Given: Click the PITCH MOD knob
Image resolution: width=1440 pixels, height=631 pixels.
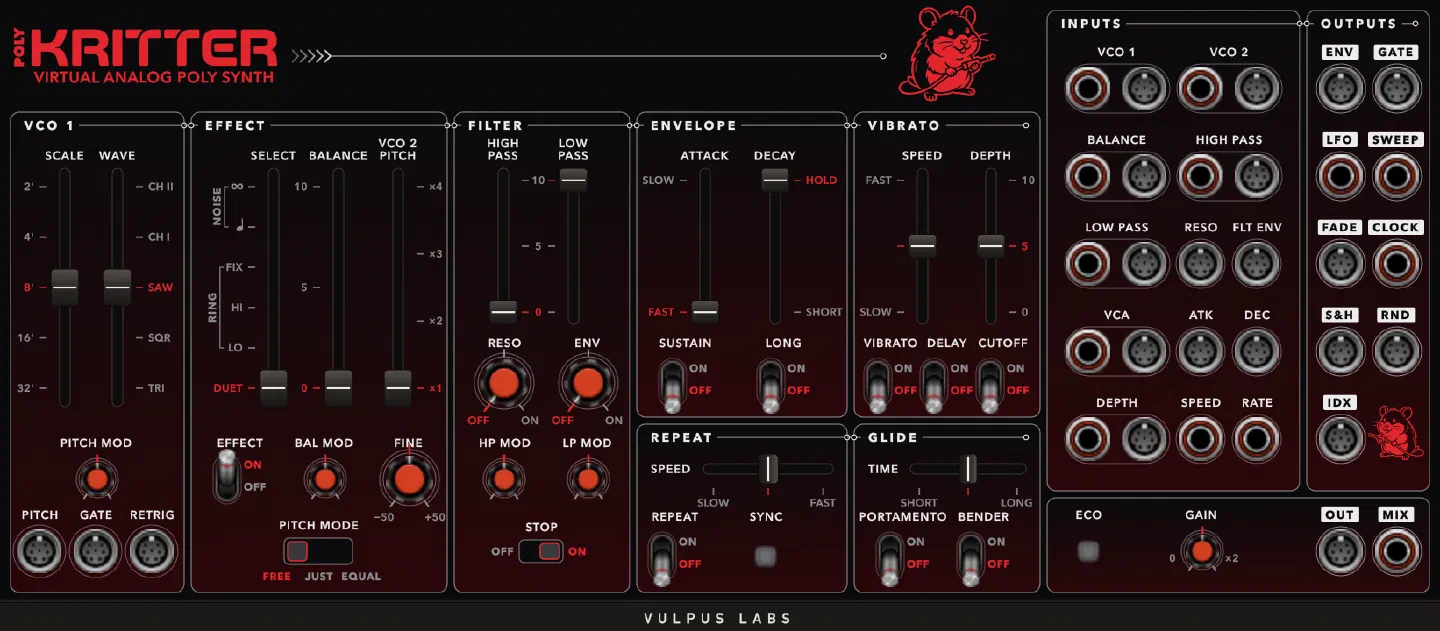Looking at the screenshot, I should pos(96,479).
